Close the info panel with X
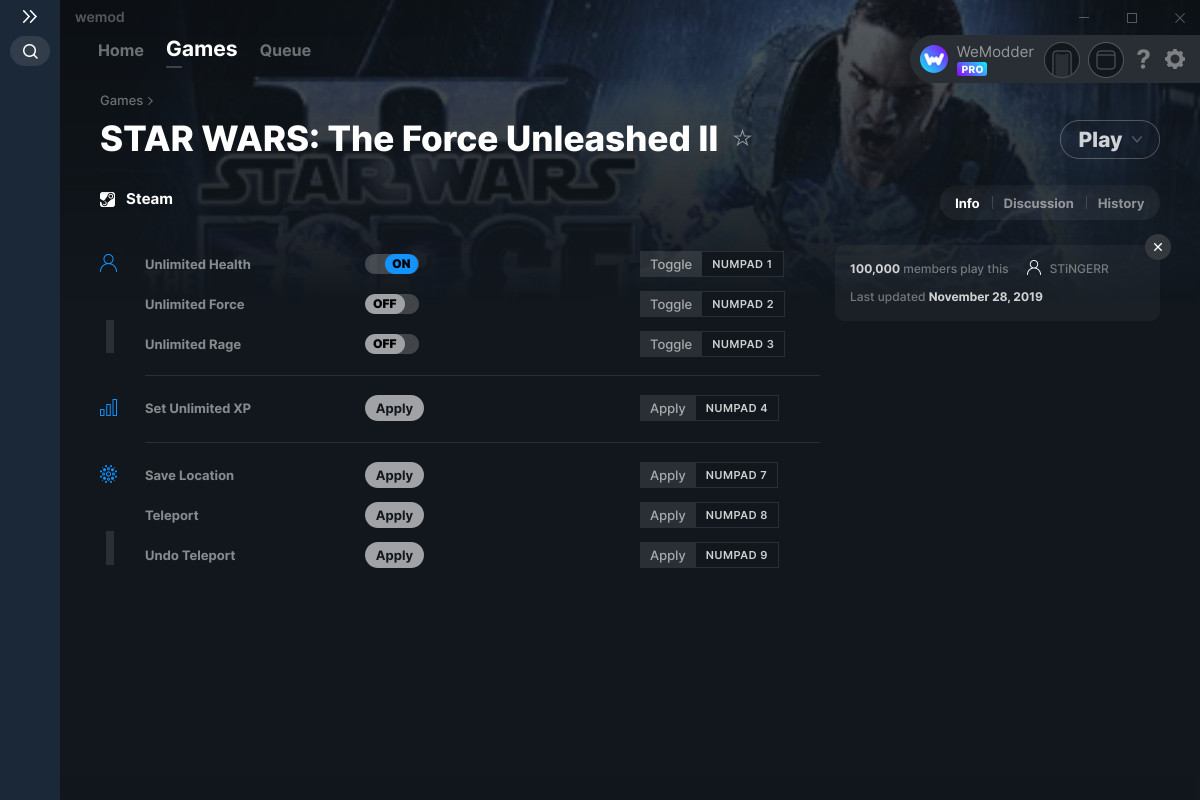1200x800 pixels. tap(1158, 247)
